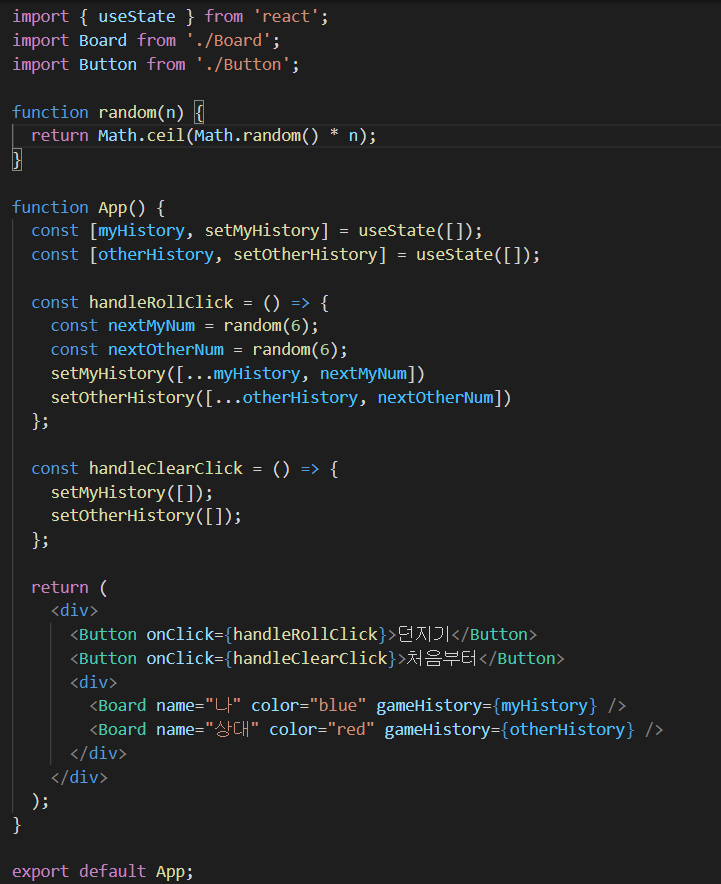Click the setOtherHistory([]) call in handleClearClick

(x=146, y=516)
